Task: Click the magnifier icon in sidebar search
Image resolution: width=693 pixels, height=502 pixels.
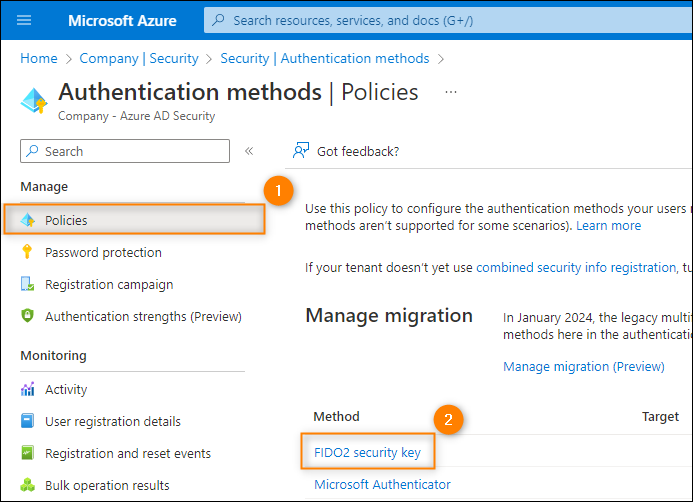Action: coord(32,151)
